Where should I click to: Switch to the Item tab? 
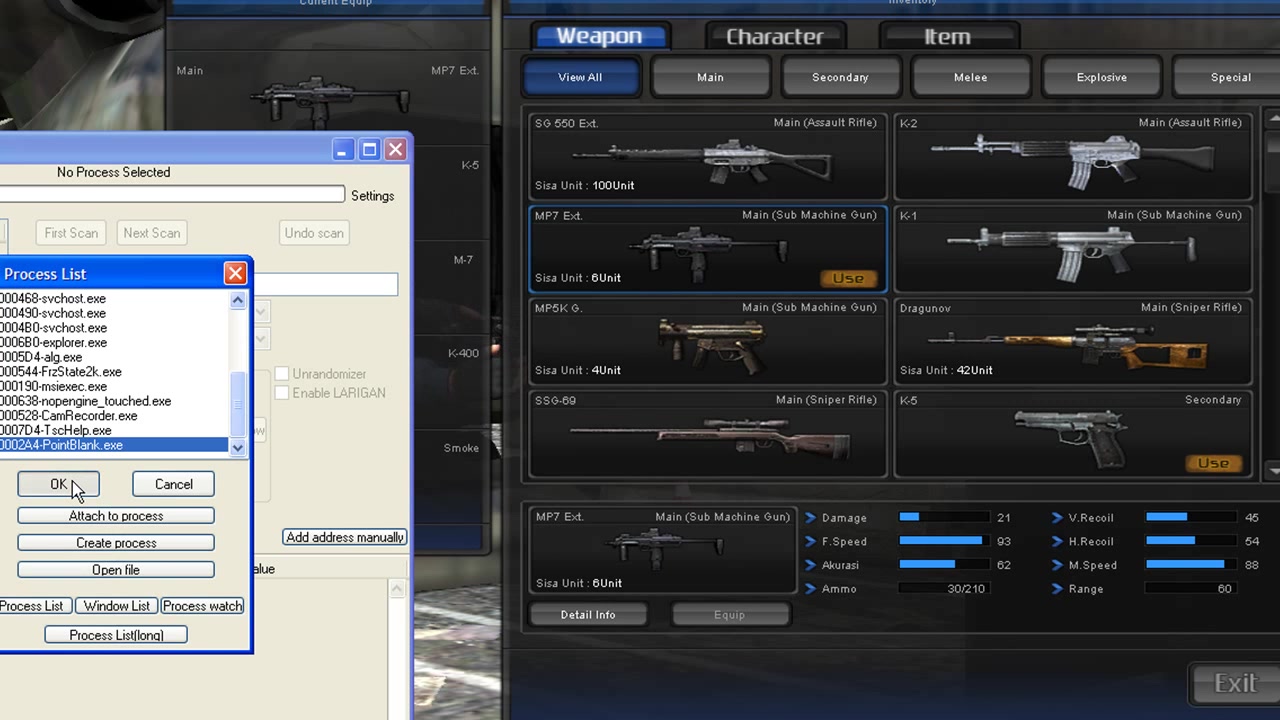[x=947, y=36]
